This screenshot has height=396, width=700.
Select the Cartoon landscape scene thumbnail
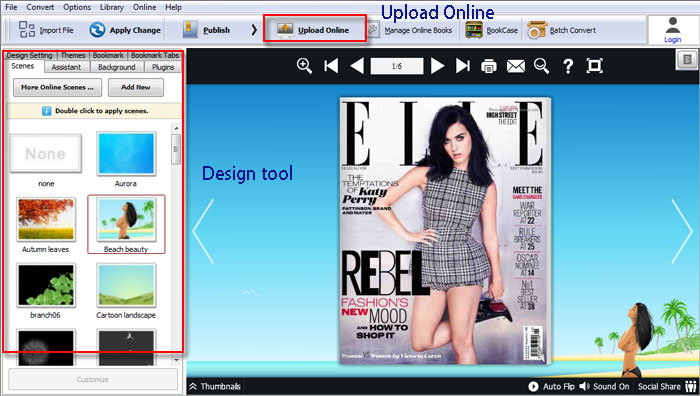click(x=126, y=286)
